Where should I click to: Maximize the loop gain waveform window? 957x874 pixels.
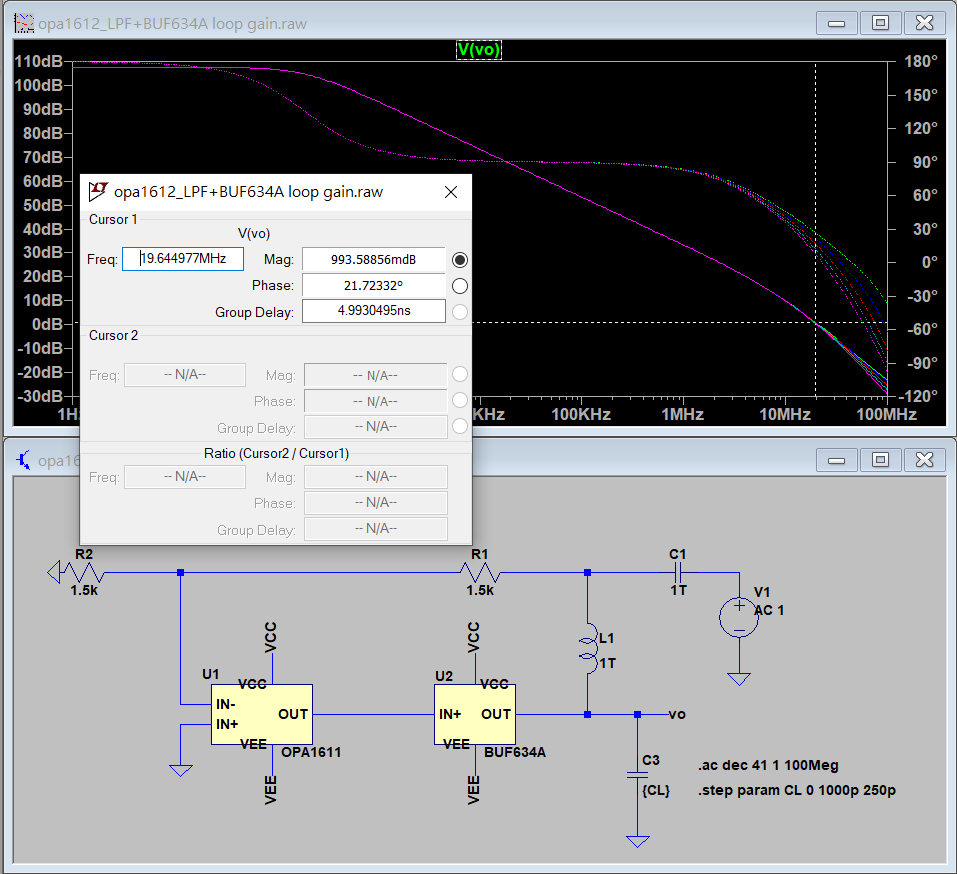click(x=880, y=23)
